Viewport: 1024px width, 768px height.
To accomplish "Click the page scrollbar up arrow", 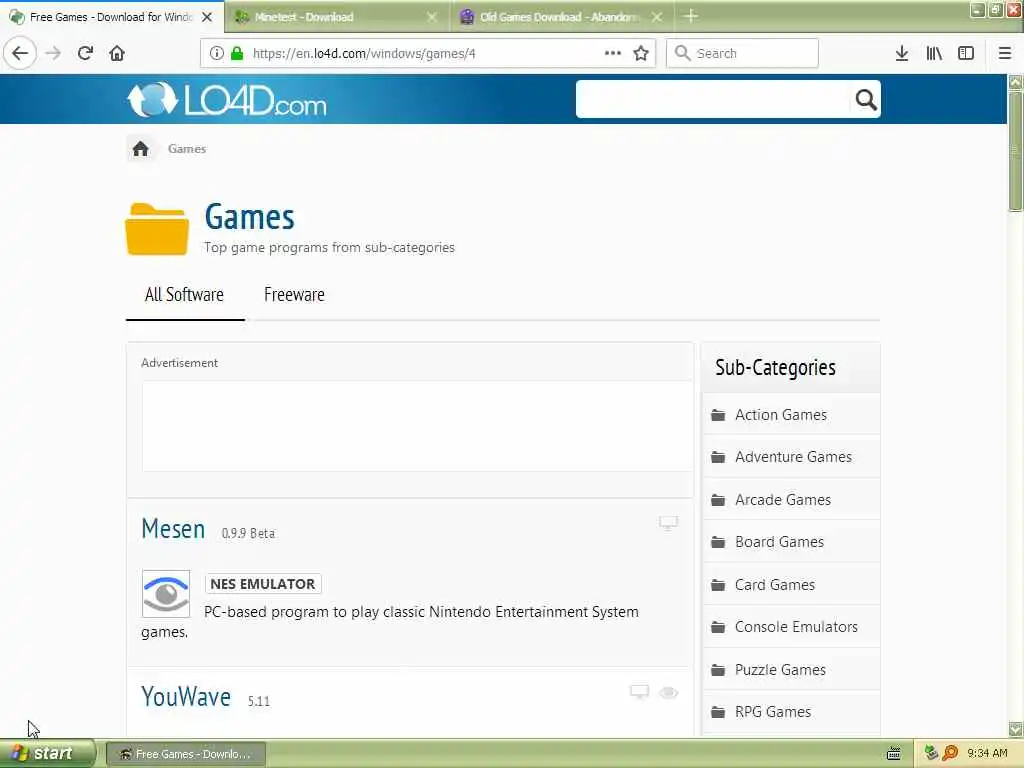I will 1016,82.
